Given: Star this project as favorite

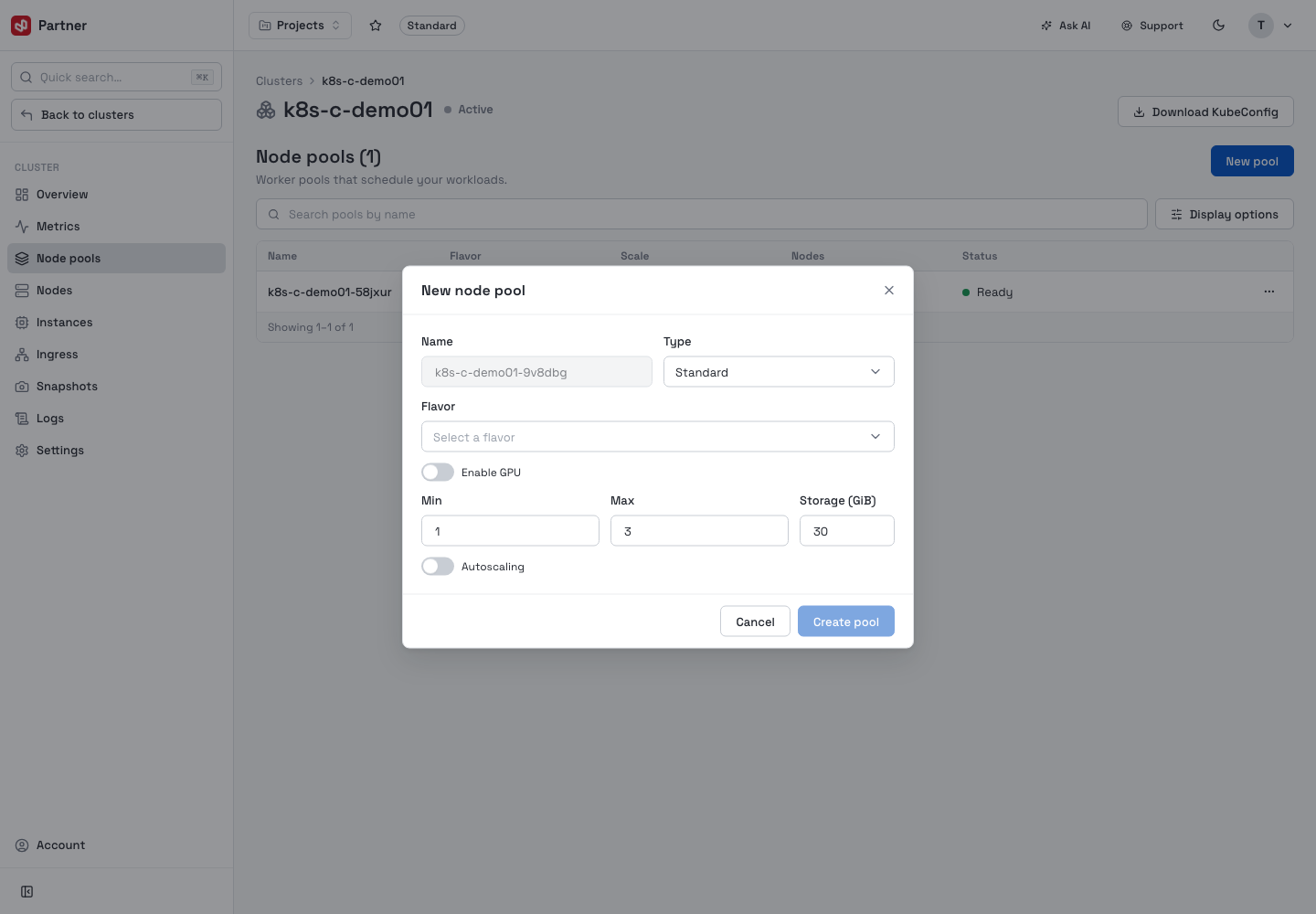Looking at the screenshot, I should click(376, 26).
